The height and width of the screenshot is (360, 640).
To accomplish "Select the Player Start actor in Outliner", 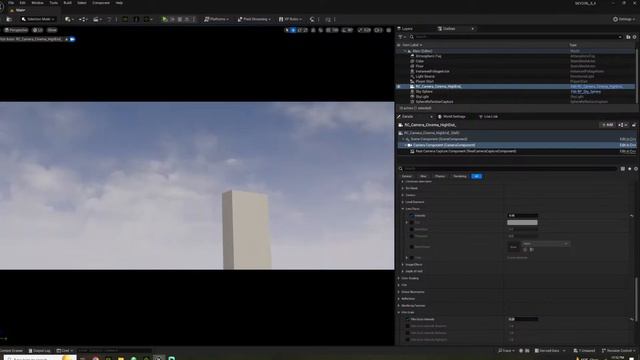I will (x=424, y=81).
